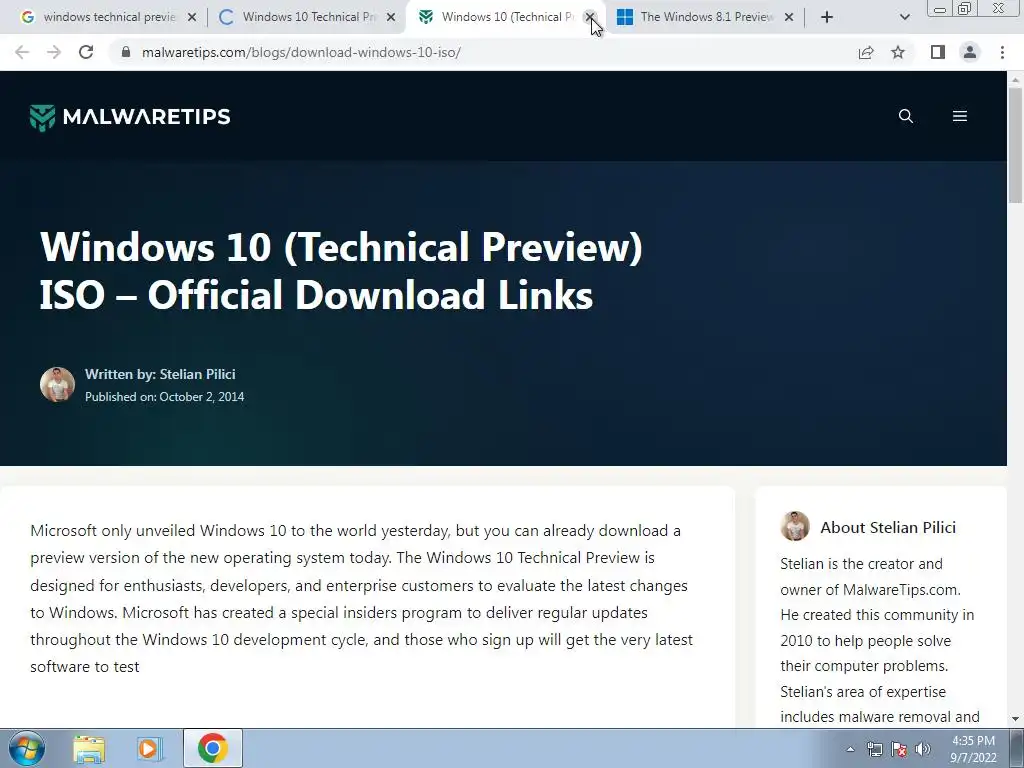Viewport: 1024px width, 768px height.
Task: Close the loading Windows 10 Technical tab
Action: 391,18
